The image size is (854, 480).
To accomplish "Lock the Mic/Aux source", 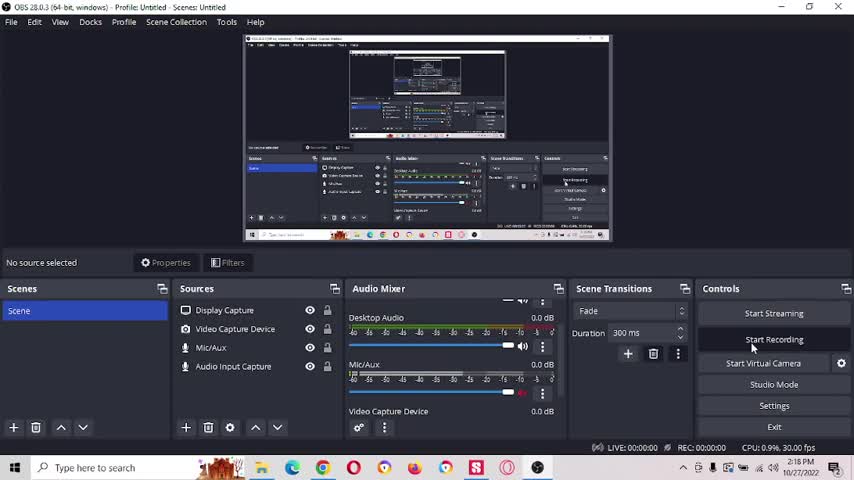I will (327, 348).
